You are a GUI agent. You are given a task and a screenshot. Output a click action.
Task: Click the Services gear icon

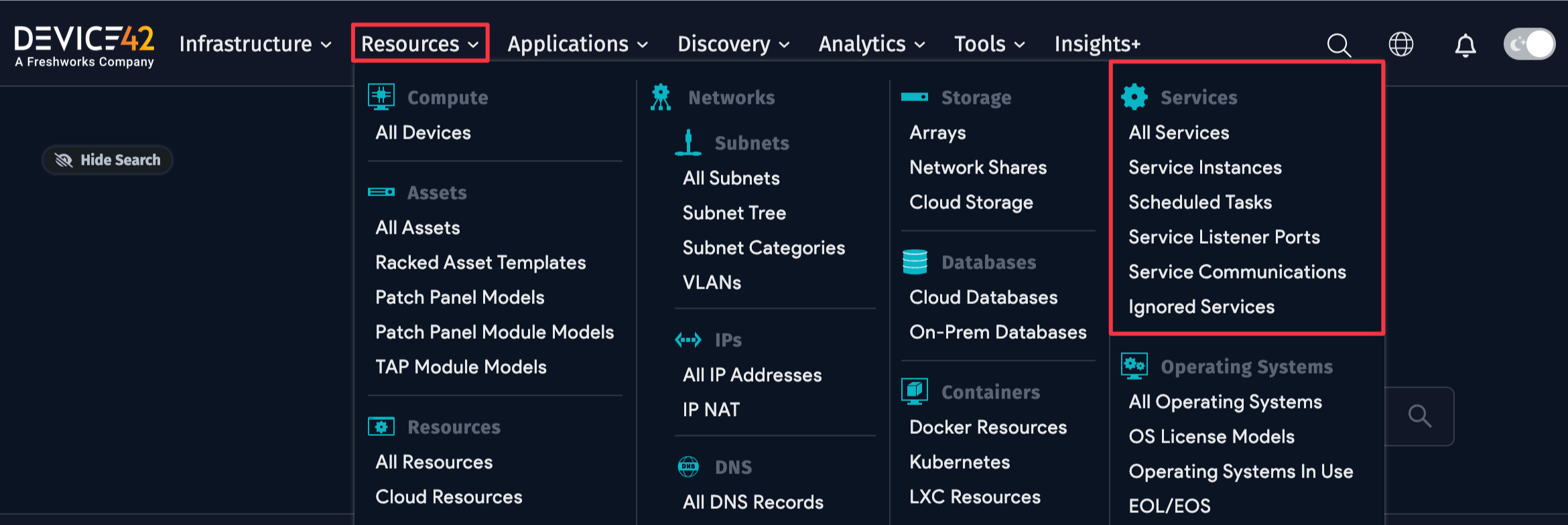1134,97
